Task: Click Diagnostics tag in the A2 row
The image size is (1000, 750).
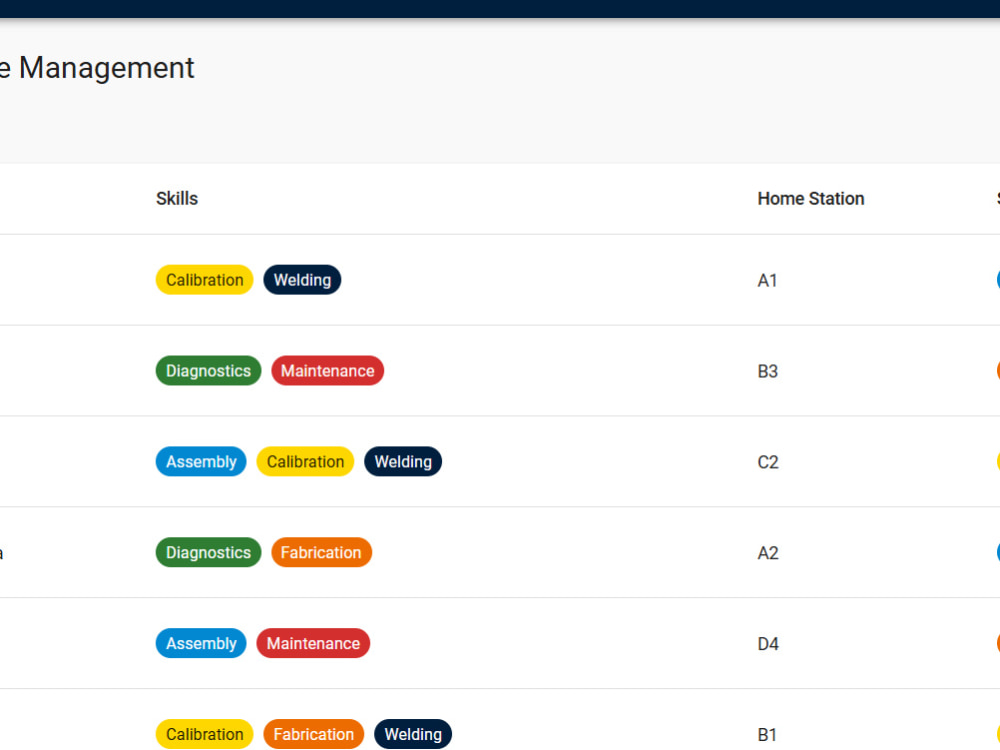Action: [209, 552]
